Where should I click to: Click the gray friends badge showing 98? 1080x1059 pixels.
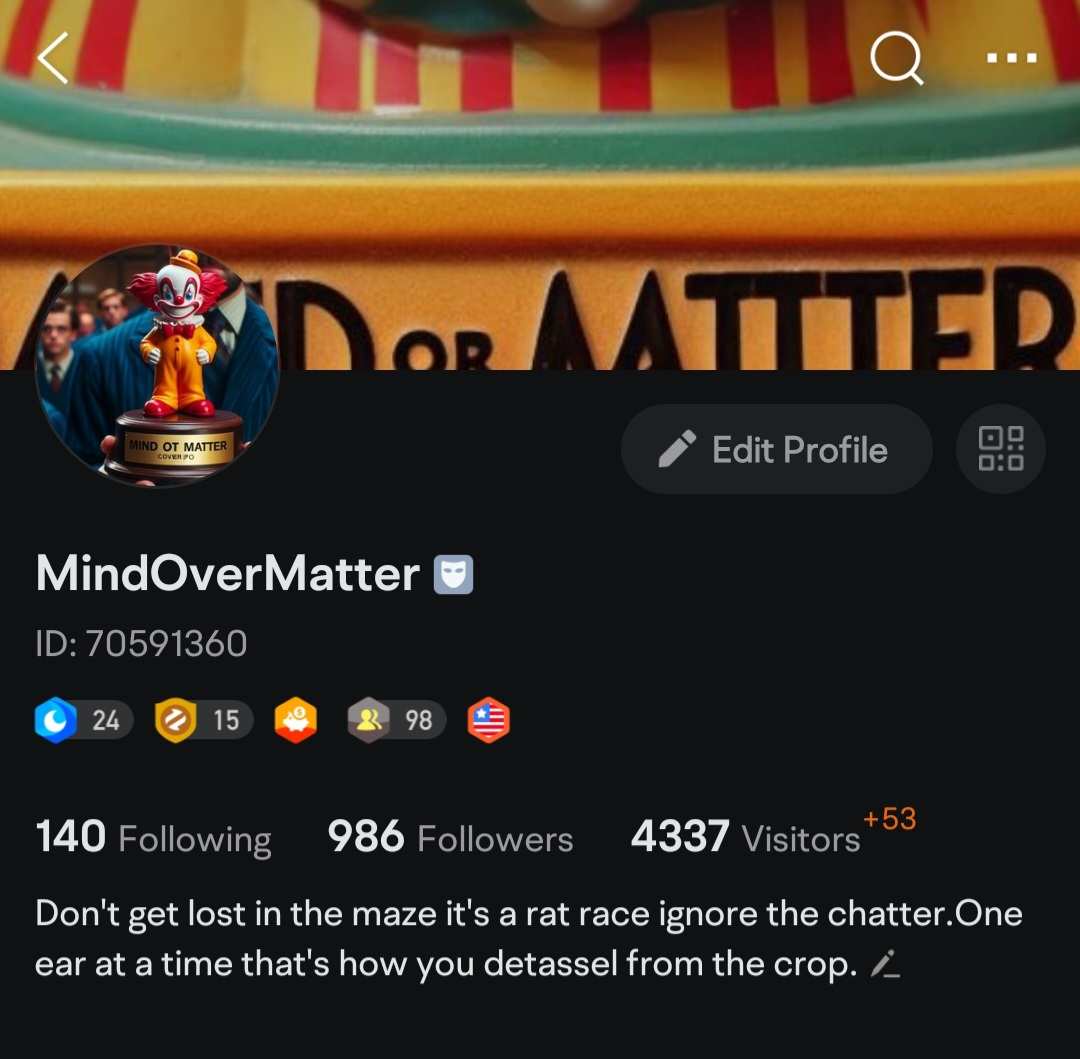pyautogui.click(x=397, y=720)
